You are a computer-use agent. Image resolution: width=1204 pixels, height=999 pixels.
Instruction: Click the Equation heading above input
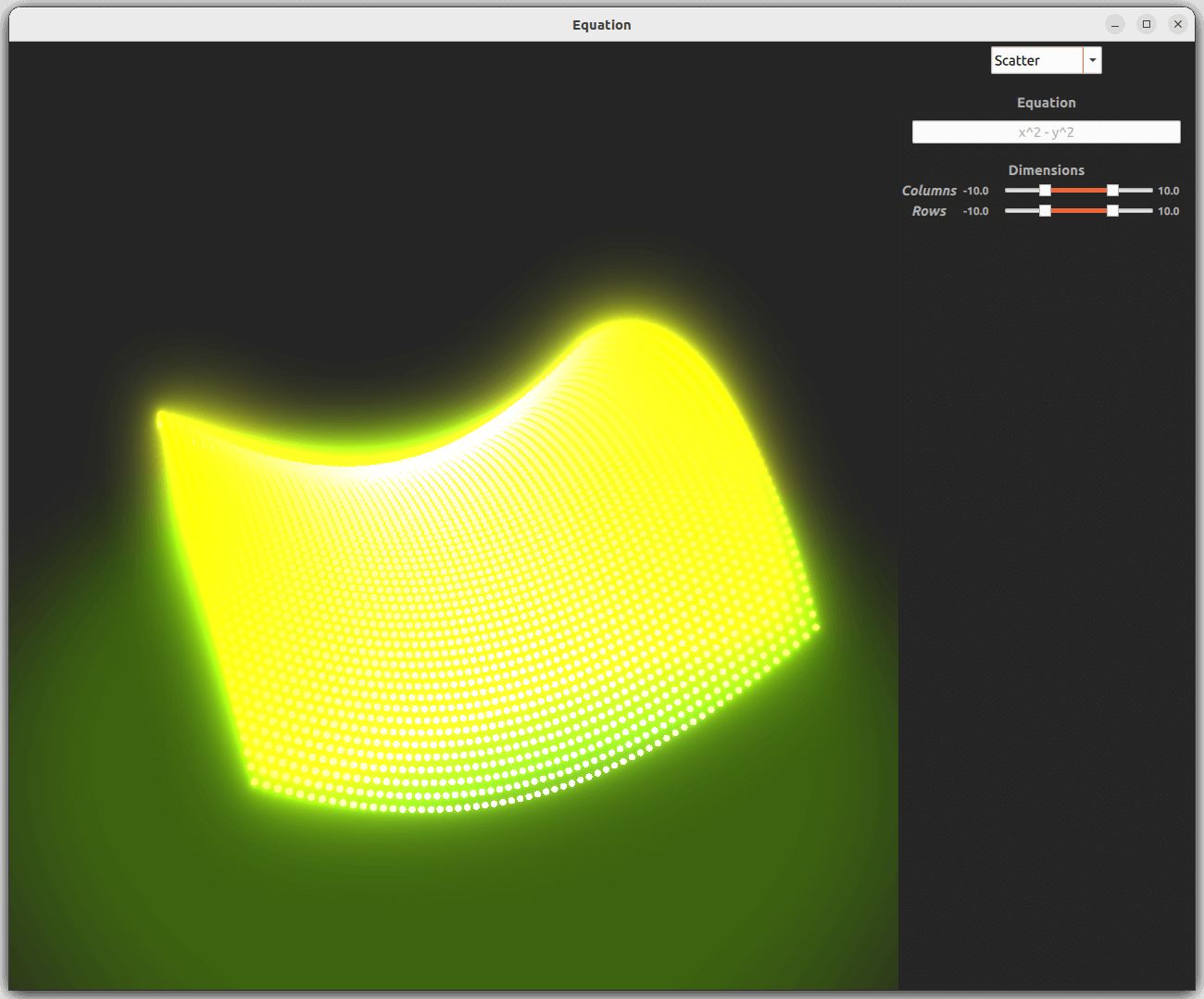pyautogui.click(x=1046, y=103)
